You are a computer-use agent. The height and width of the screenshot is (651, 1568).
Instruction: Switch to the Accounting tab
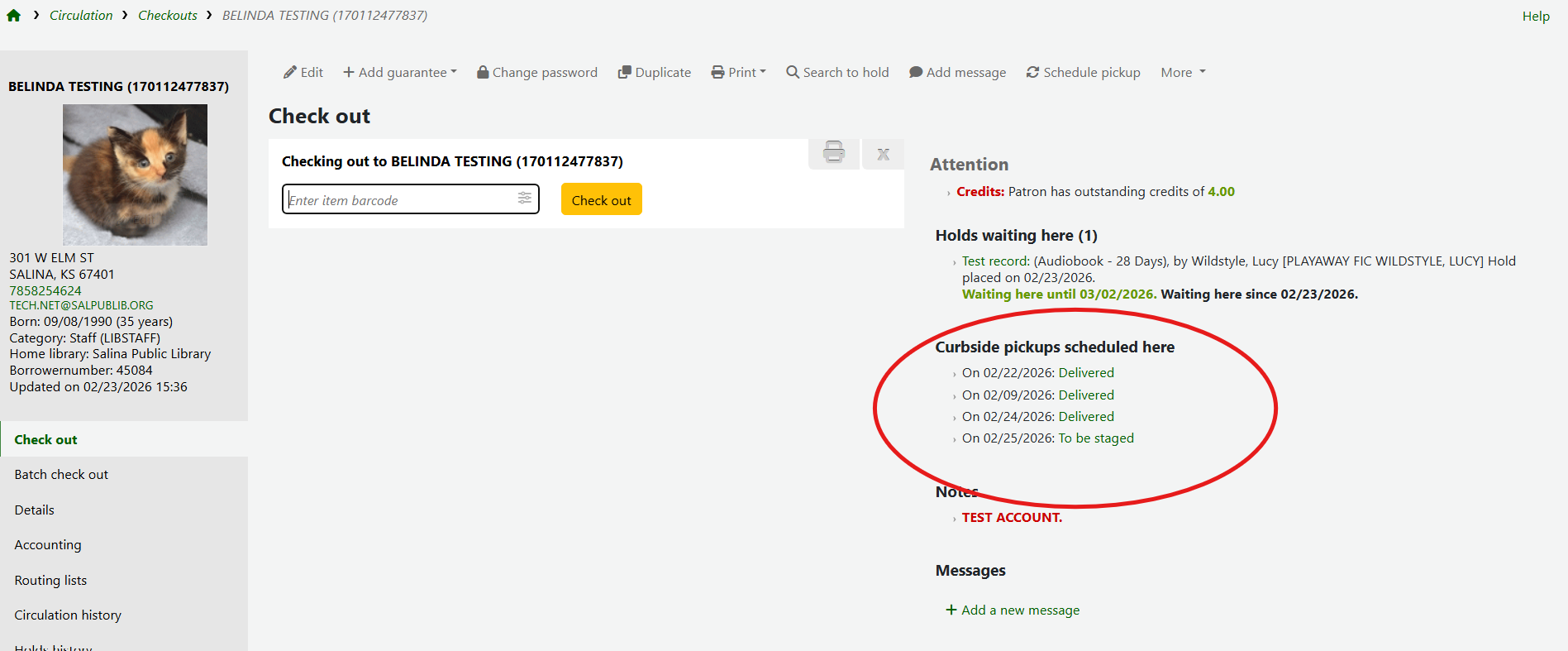click(48, 545)
